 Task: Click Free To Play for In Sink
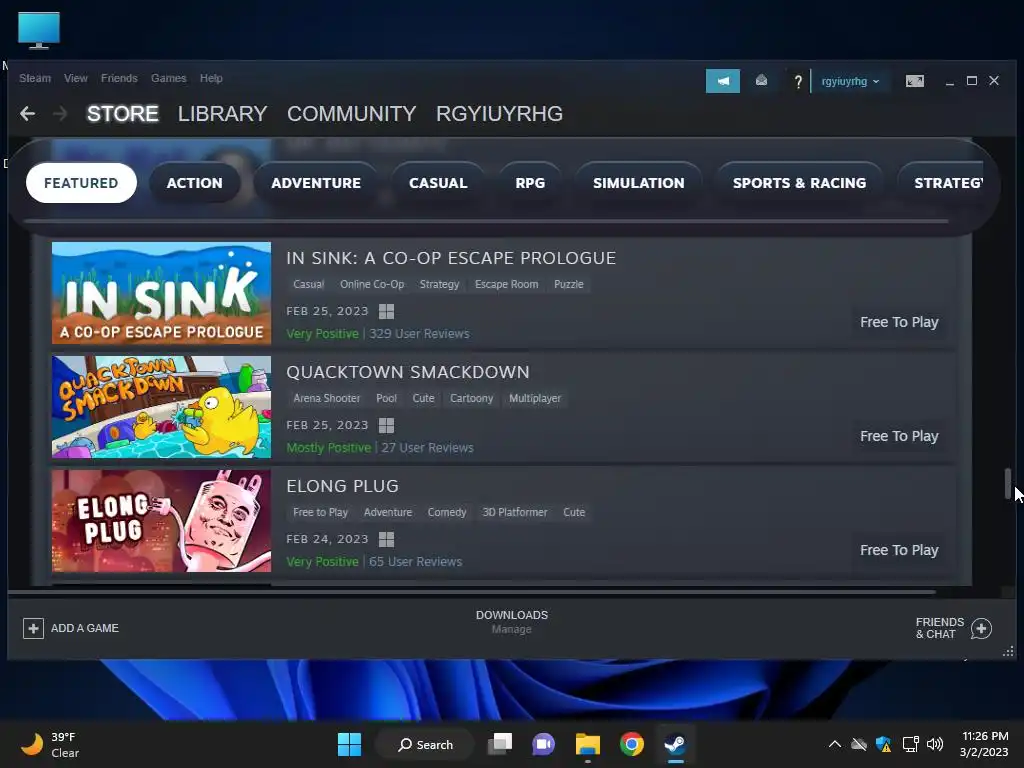click(x=899, y=322)
